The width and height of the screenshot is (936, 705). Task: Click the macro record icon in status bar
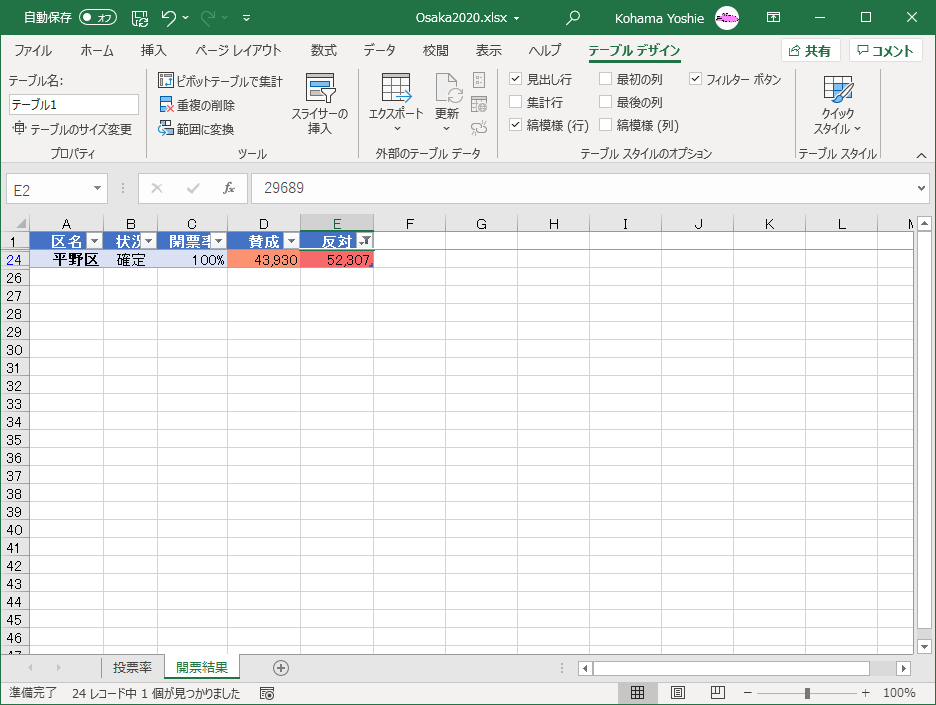click(x=267, y=694)
